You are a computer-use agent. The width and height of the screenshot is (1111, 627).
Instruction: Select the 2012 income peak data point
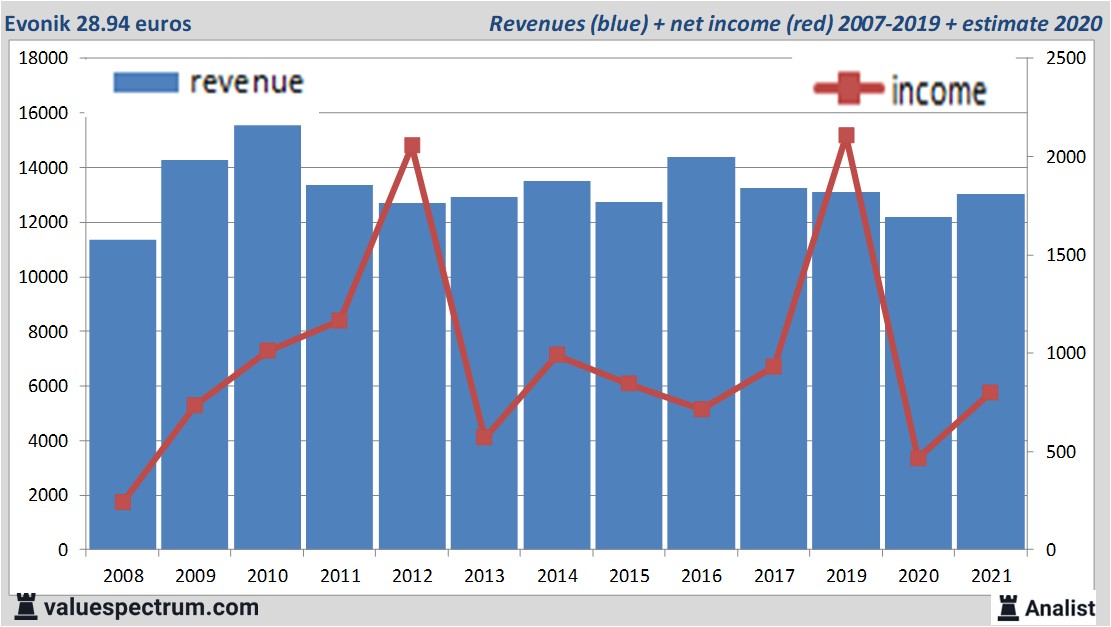[412, 146]
